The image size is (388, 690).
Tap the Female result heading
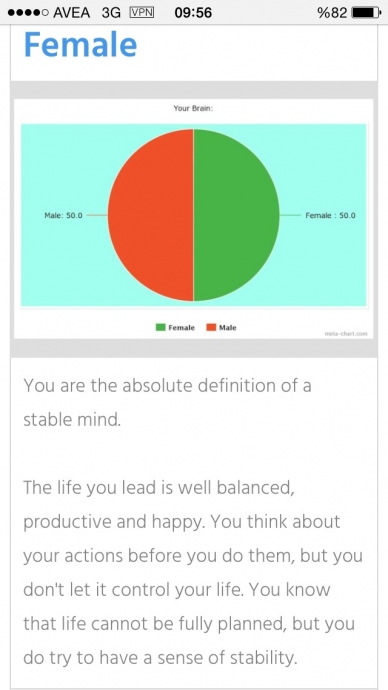80,44
